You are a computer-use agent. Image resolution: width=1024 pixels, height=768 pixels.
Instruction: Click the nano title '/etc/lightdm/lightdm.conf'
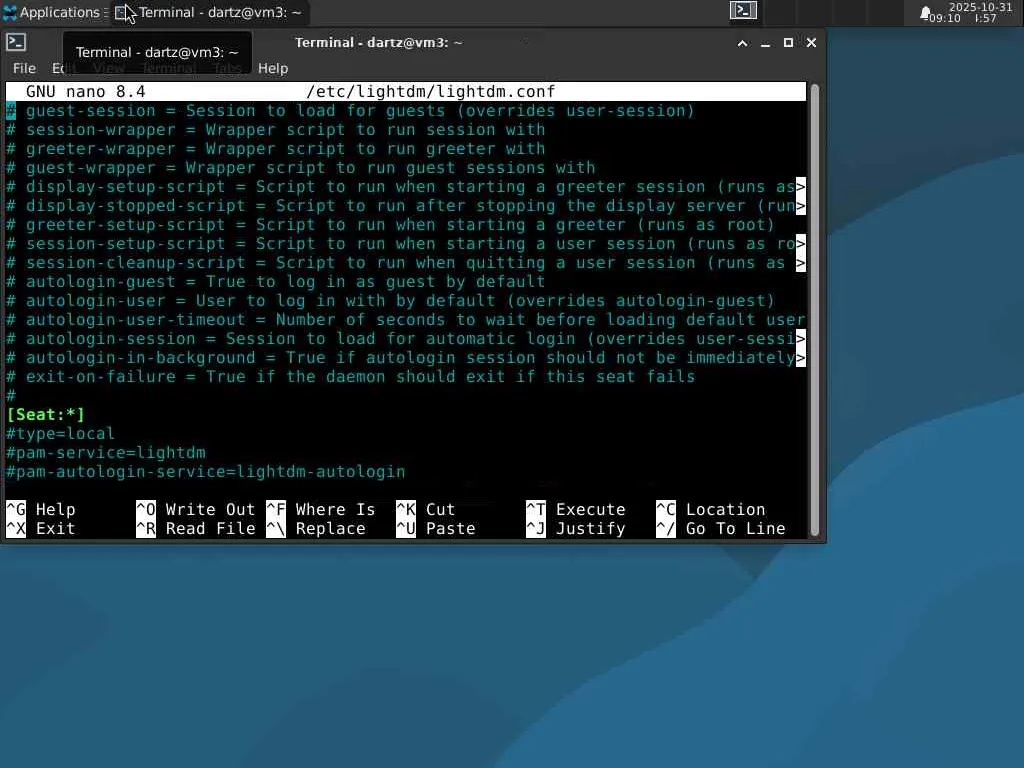tap(430, 91)
